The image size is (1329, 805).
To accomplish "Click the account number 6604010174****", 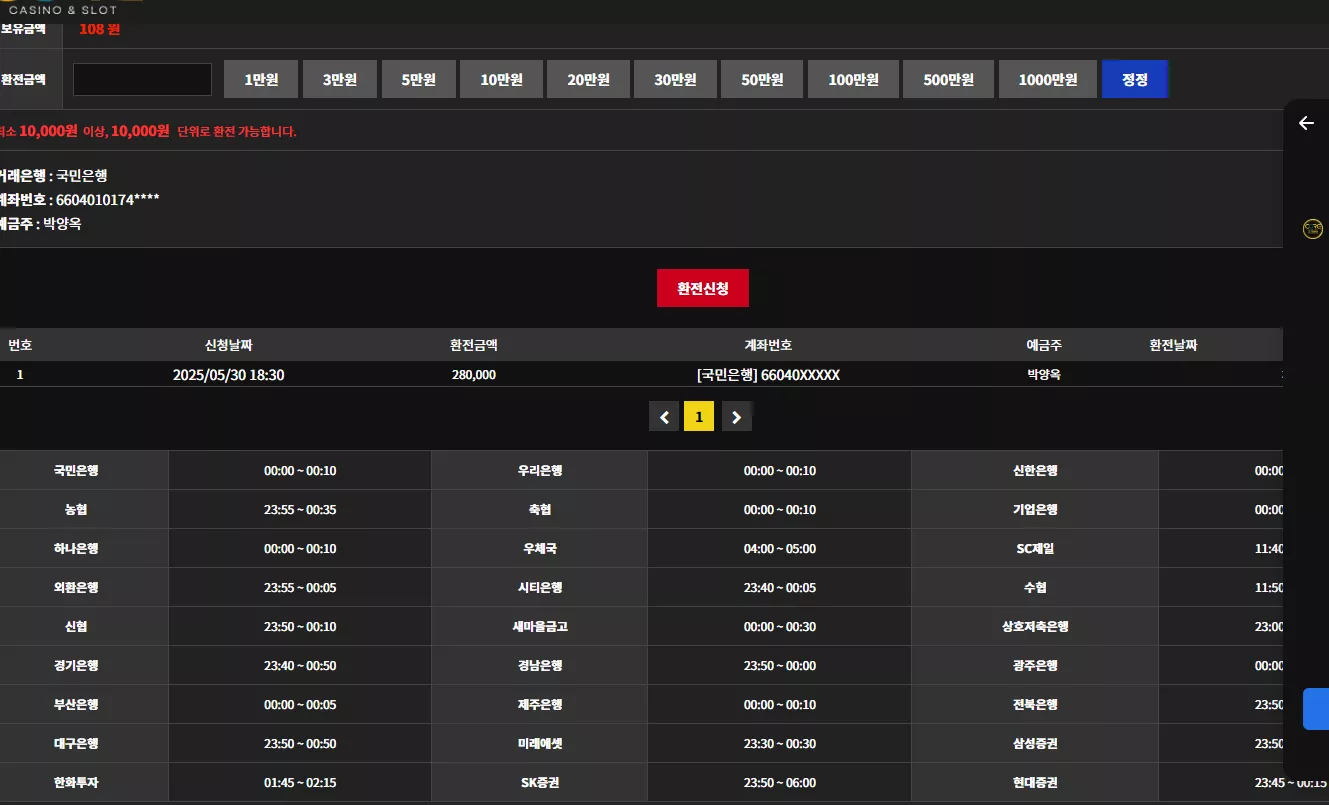I will click(108, 200).
